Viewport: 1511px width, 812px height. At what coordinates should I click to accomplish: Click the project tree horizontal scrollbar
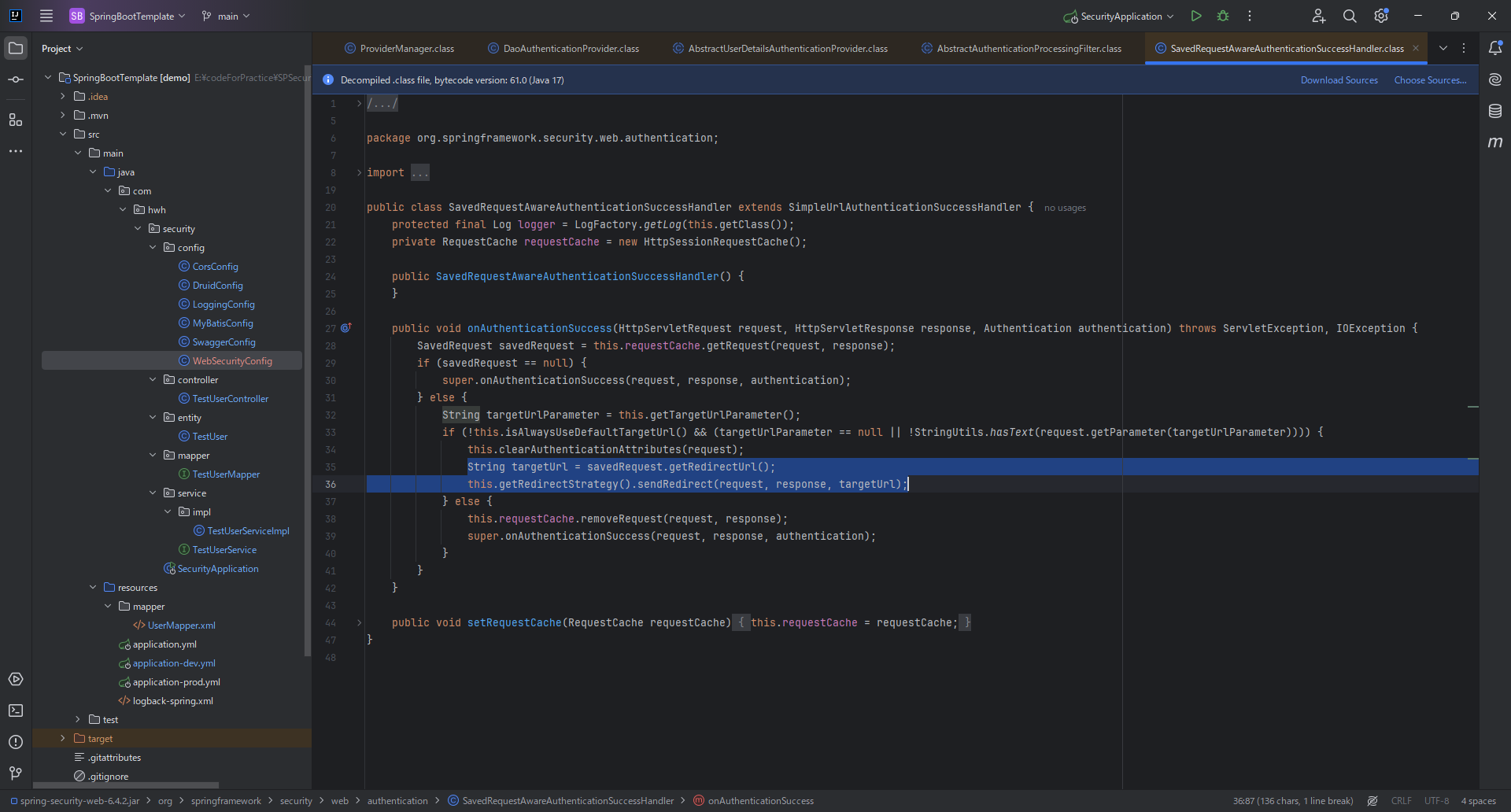[x=126, y=785]
